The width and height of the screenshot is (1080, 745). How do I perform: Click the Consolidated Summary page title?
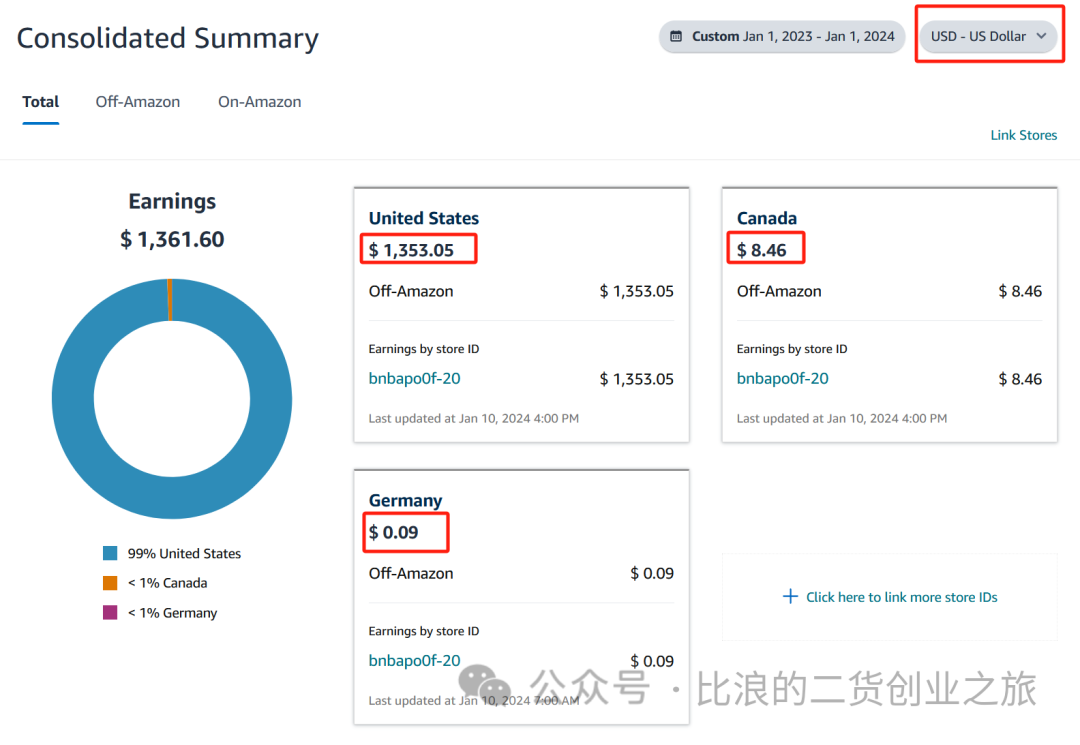tap(167, 39)
